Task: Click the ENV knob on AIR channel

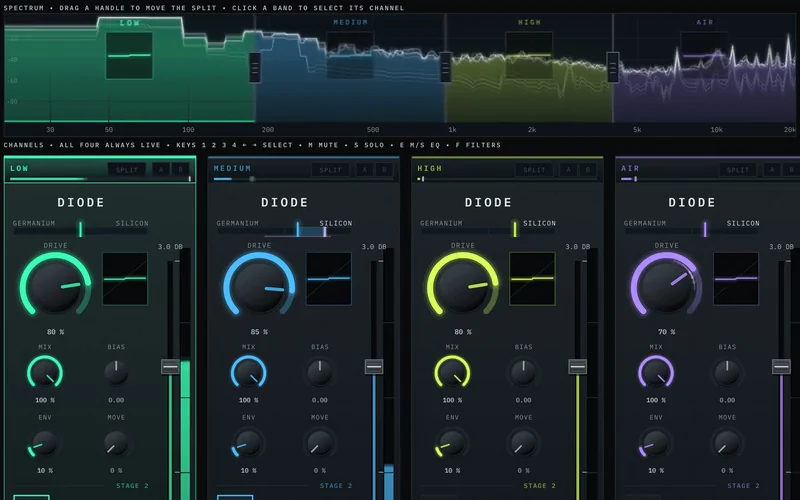Action: [x=655, y=443]
